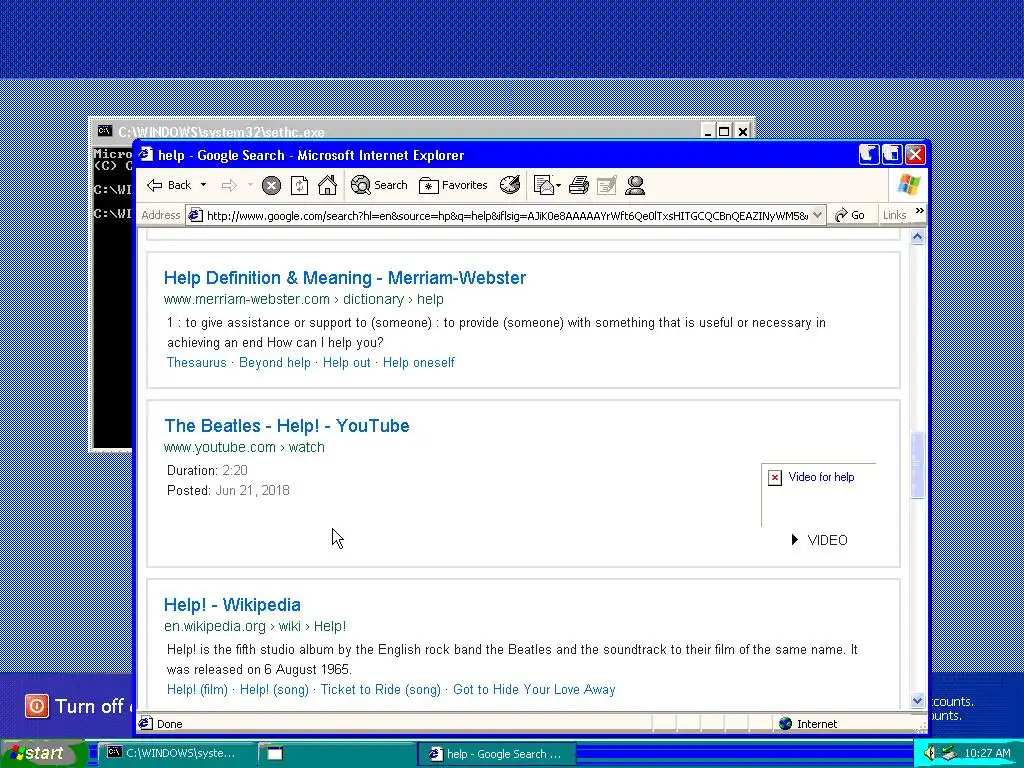This screenshot has height=768, width=1024.
Task: Open the Help! - Wikipedia result
Action: point(232,605)
